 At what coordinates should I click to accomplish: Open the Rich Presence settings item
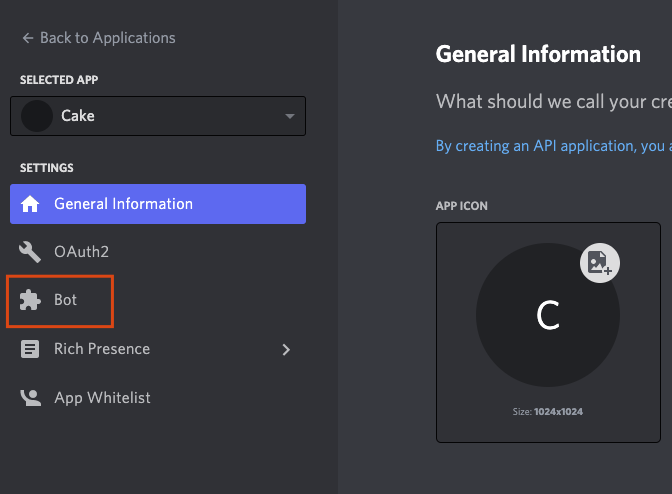tap(158, 349)
